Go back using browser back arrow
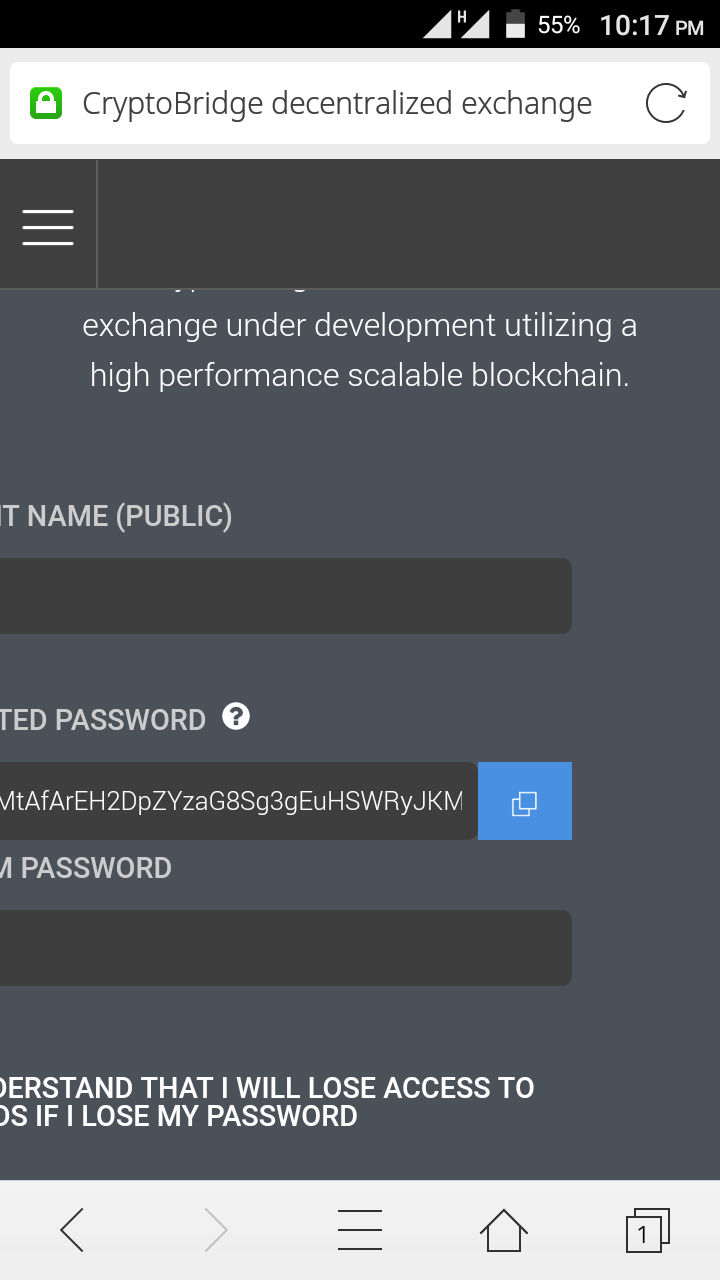720x1280 pixels. tap(72, 1230)
